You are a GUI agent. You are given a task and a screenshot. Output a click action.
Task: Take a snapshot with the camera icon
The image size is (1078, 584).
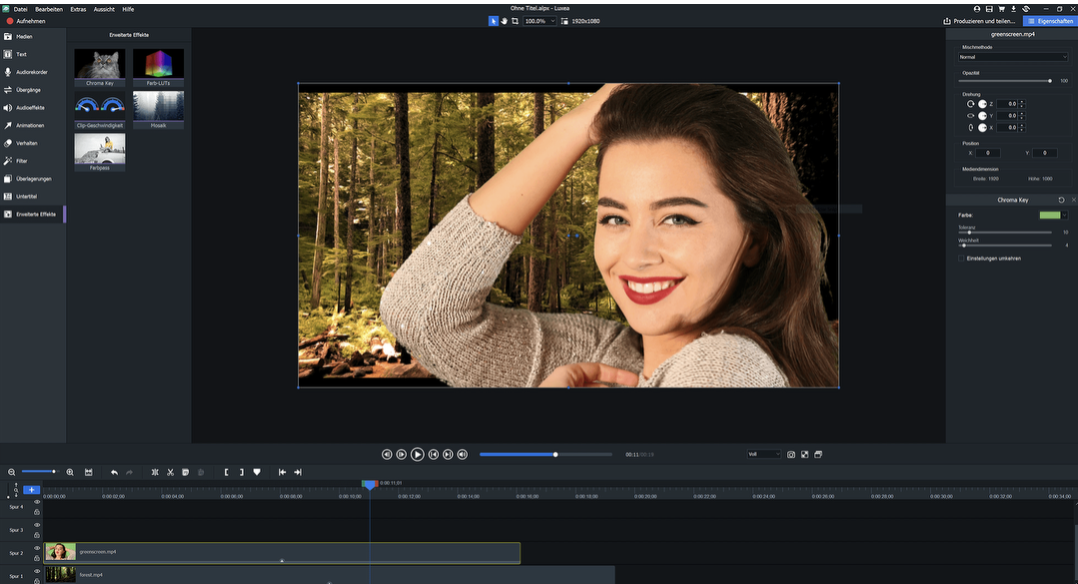[791, 454]
